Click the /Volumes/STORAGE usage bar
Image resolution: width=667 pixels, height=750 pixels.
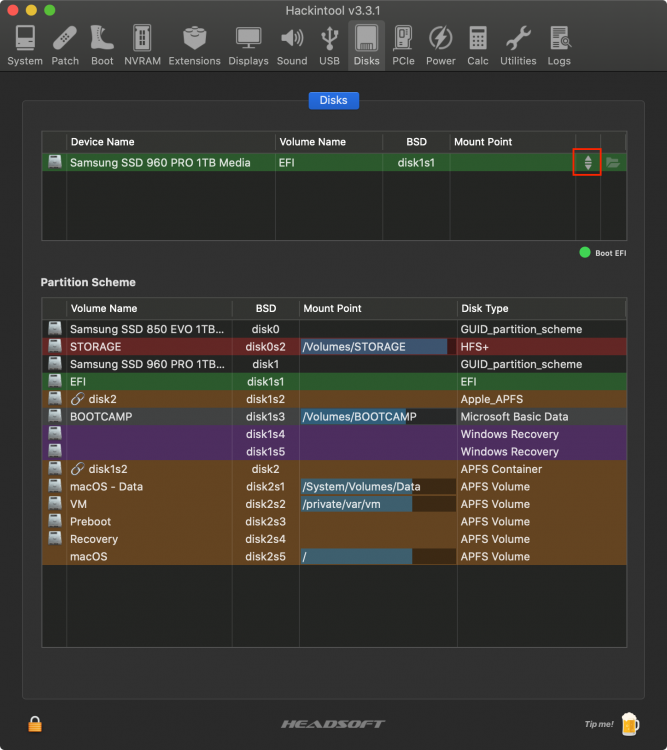378,347
